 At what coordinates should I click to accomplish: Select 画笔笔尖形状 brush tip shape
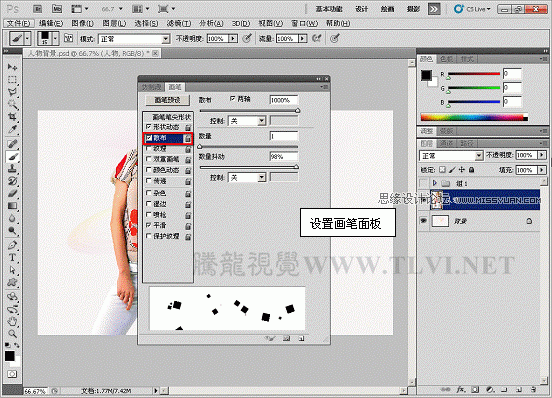(x=171, y=116)
